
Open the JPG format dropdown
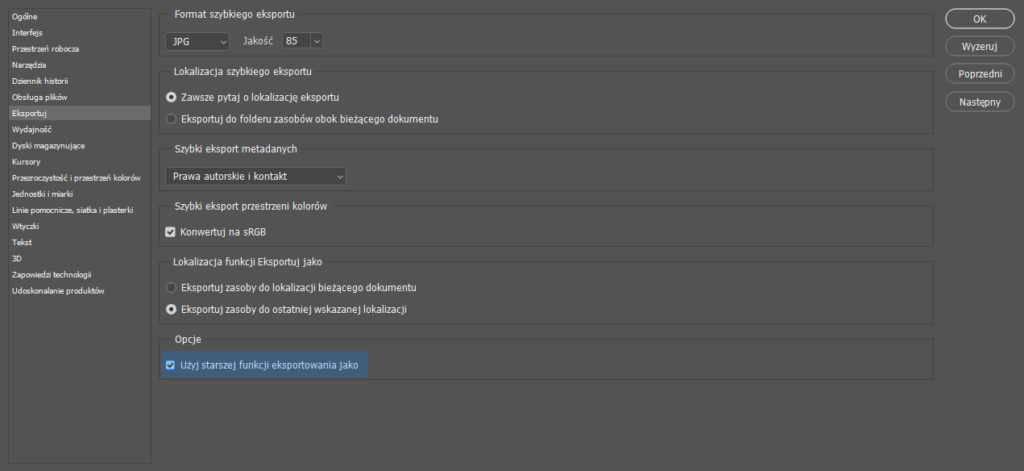tap(197, 41)
